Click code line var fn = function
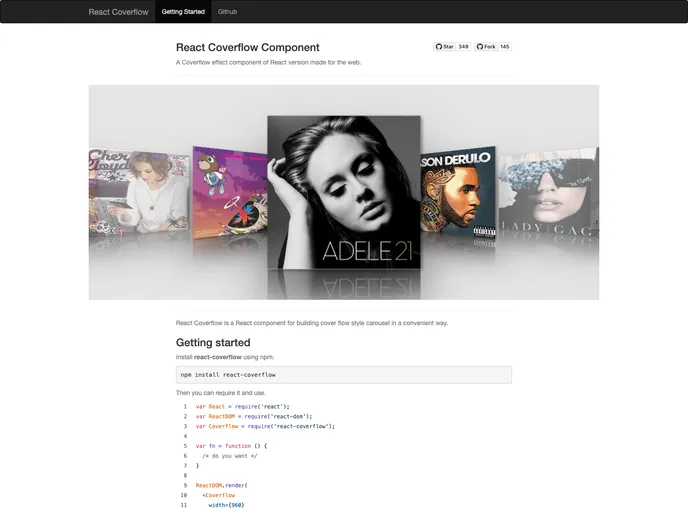The image size is (688, 512). [231, 446]
